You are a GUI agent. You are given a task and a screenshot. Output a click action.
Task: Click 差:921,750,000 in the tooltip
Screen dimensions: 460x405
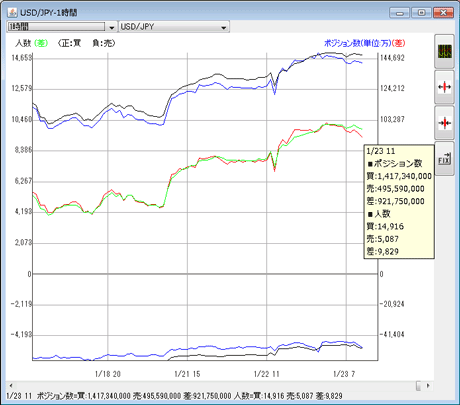395,201
